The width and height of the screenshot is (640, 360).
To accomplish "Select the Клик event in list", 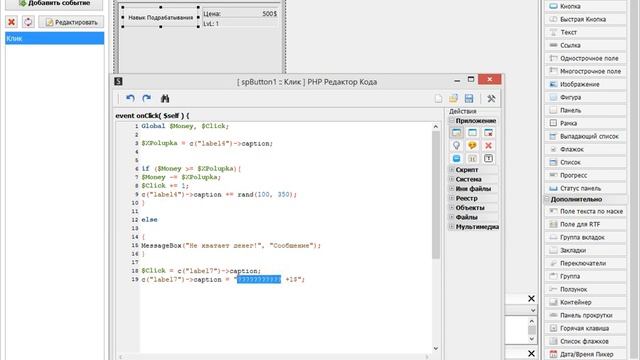I will point(54,38).
